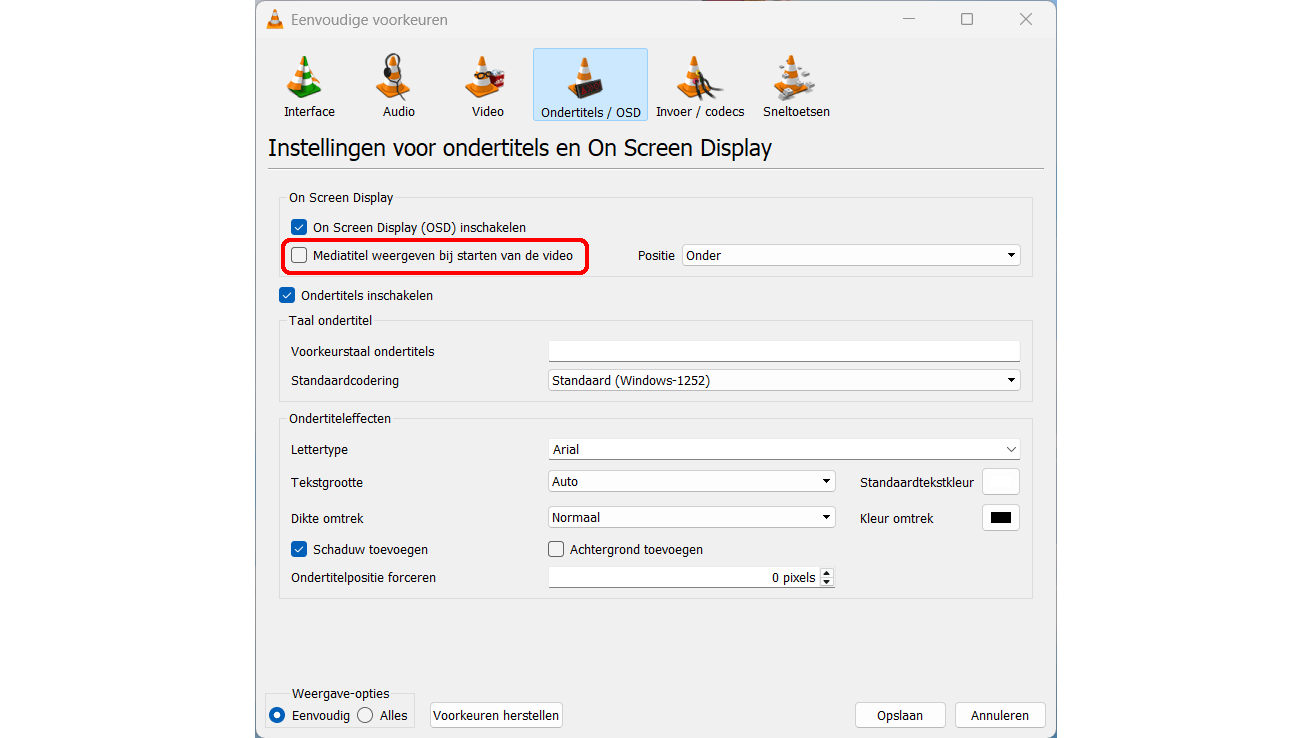Click the Annuleren button

point(1000,715)
